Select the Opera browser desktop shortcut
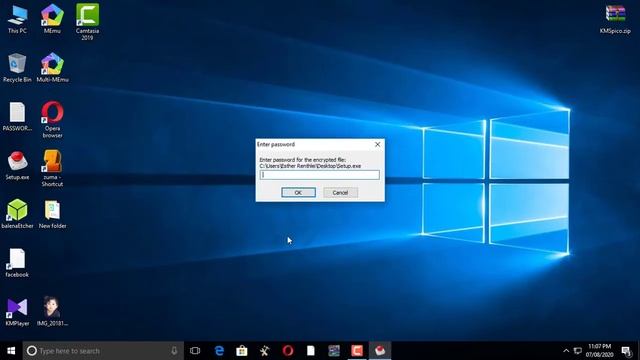The image size is (640, 360). [52, 120]
